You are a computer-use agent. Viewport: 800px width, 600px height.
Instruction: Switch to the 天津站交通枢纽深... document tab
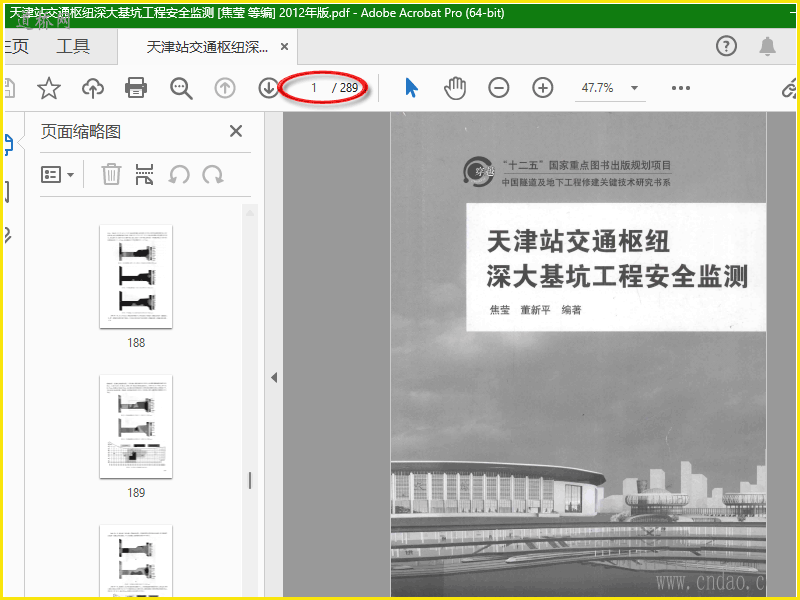pos(208,47)
